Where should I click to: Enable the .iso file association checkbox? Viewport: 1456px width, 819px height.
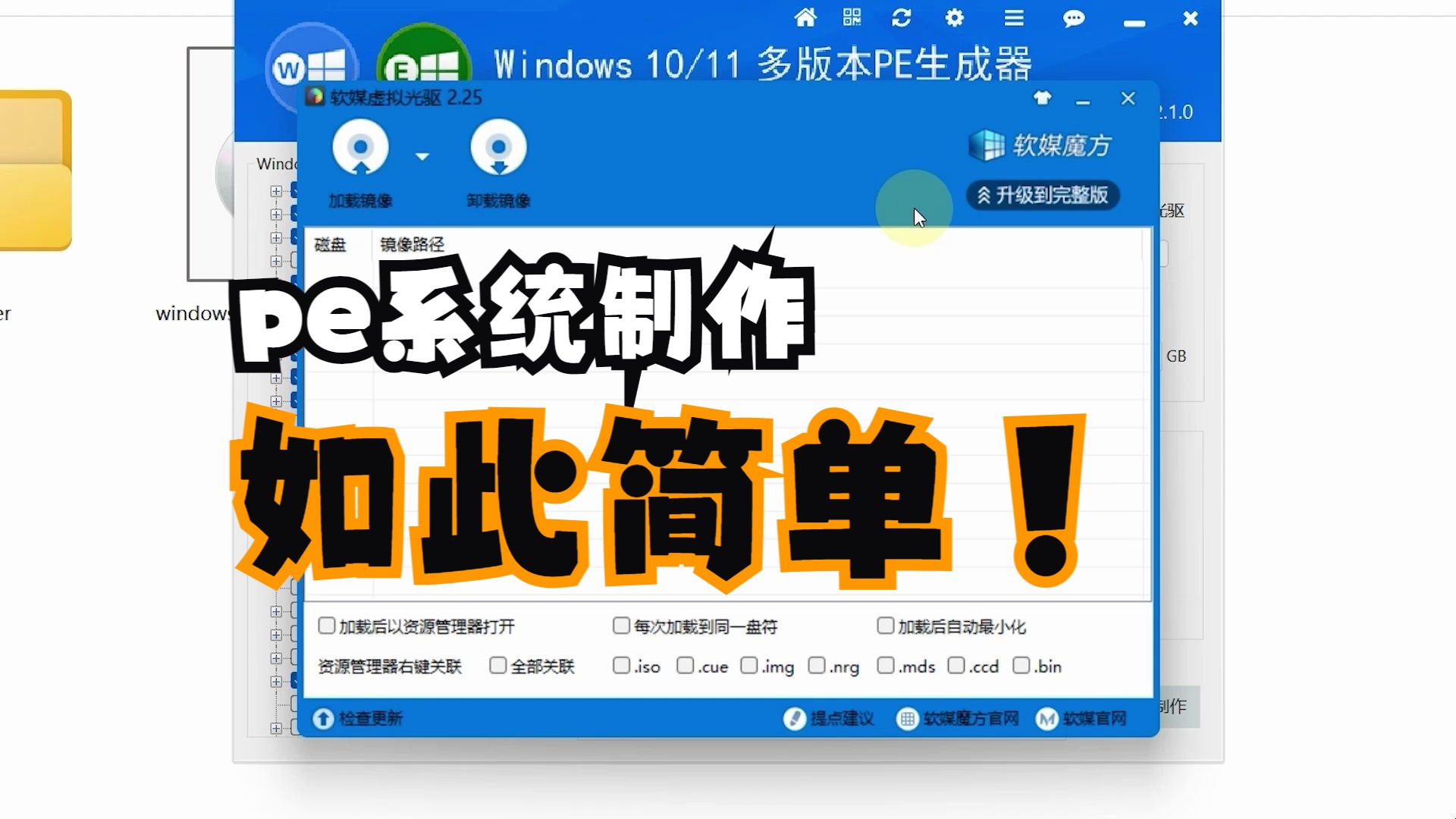click(x=619, y=667)
